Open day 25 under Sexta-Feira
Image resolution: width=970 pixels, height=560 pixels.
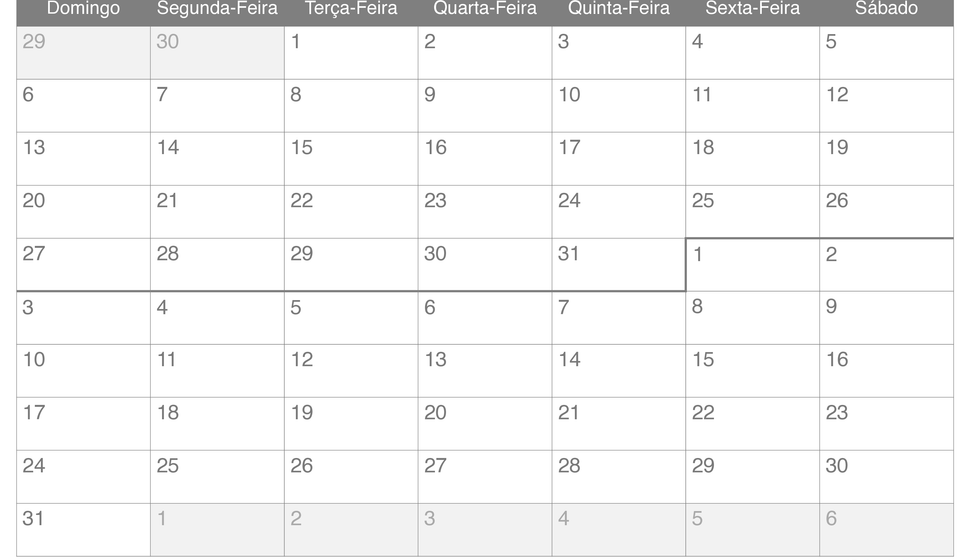pos(753,212)
